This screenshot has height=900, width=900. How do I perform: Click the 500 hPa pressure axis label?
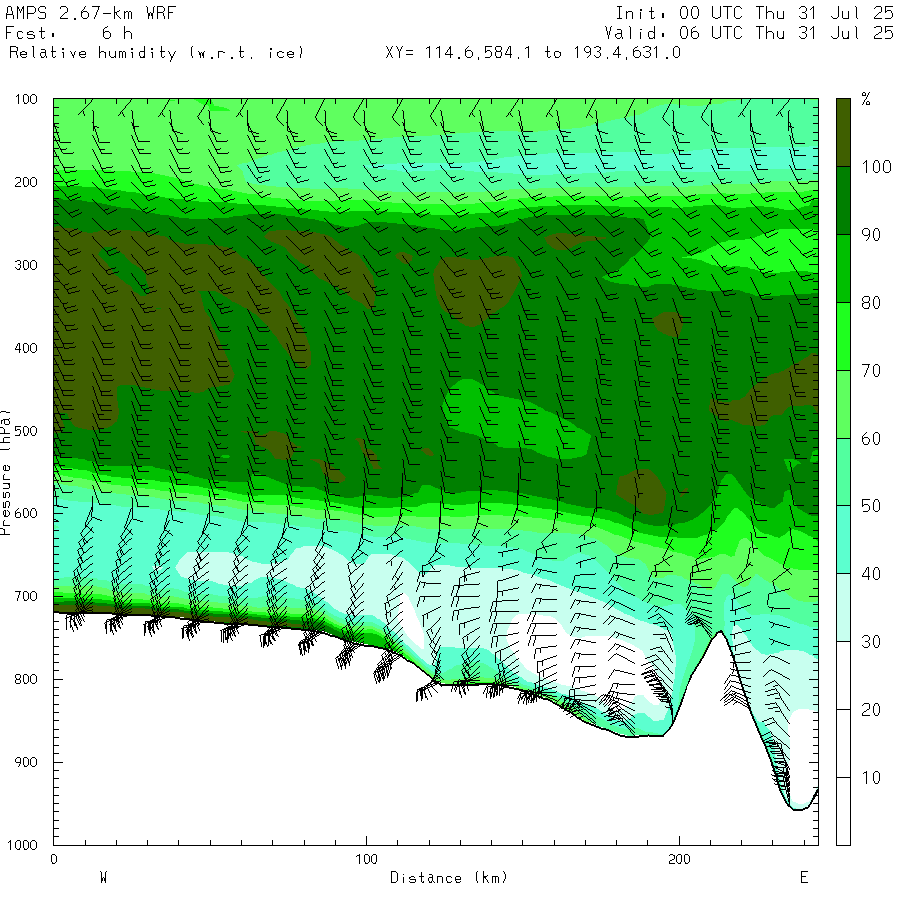click(x=26, y=431)
